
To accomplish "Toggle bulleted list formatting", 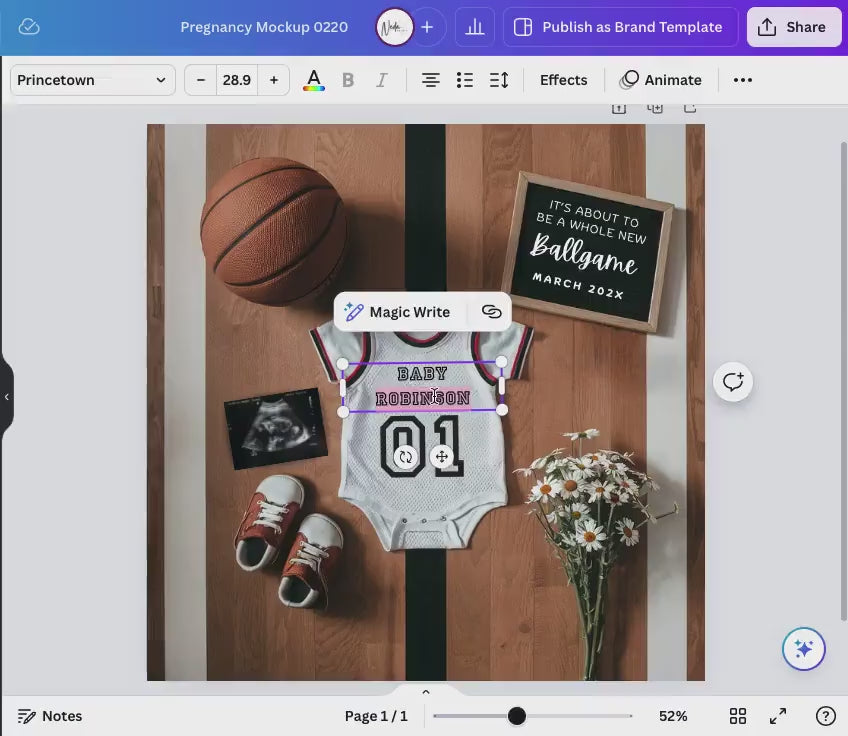I will coord(464,80).
